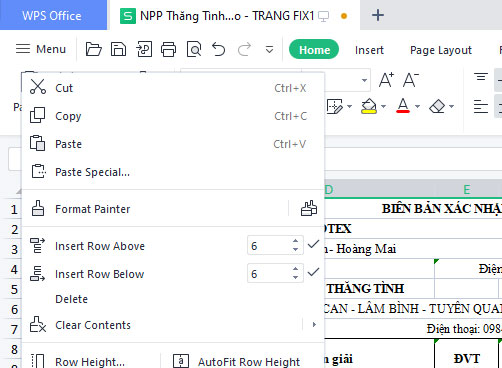
Task: Click the BIÊN BẢN XÁC NHẬN title cell
Action: [x=412, y=209]
